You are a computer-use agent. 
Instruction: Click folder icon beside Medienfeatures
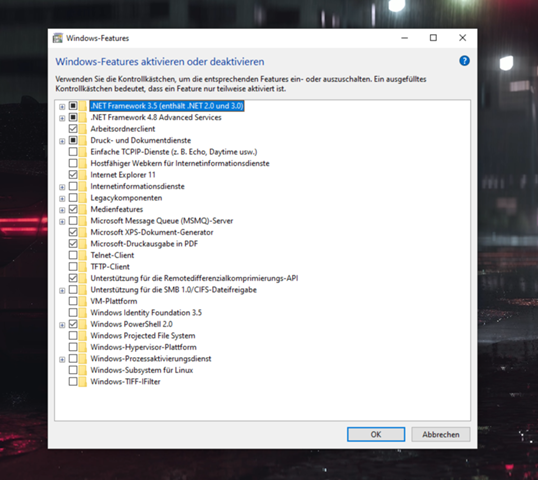pos(83,209)
